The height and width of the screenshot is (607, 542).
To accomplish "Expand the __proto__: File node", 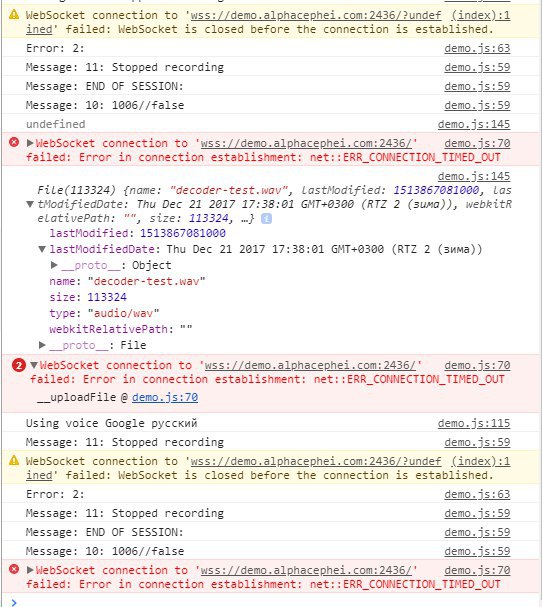I will coord(43,345).
